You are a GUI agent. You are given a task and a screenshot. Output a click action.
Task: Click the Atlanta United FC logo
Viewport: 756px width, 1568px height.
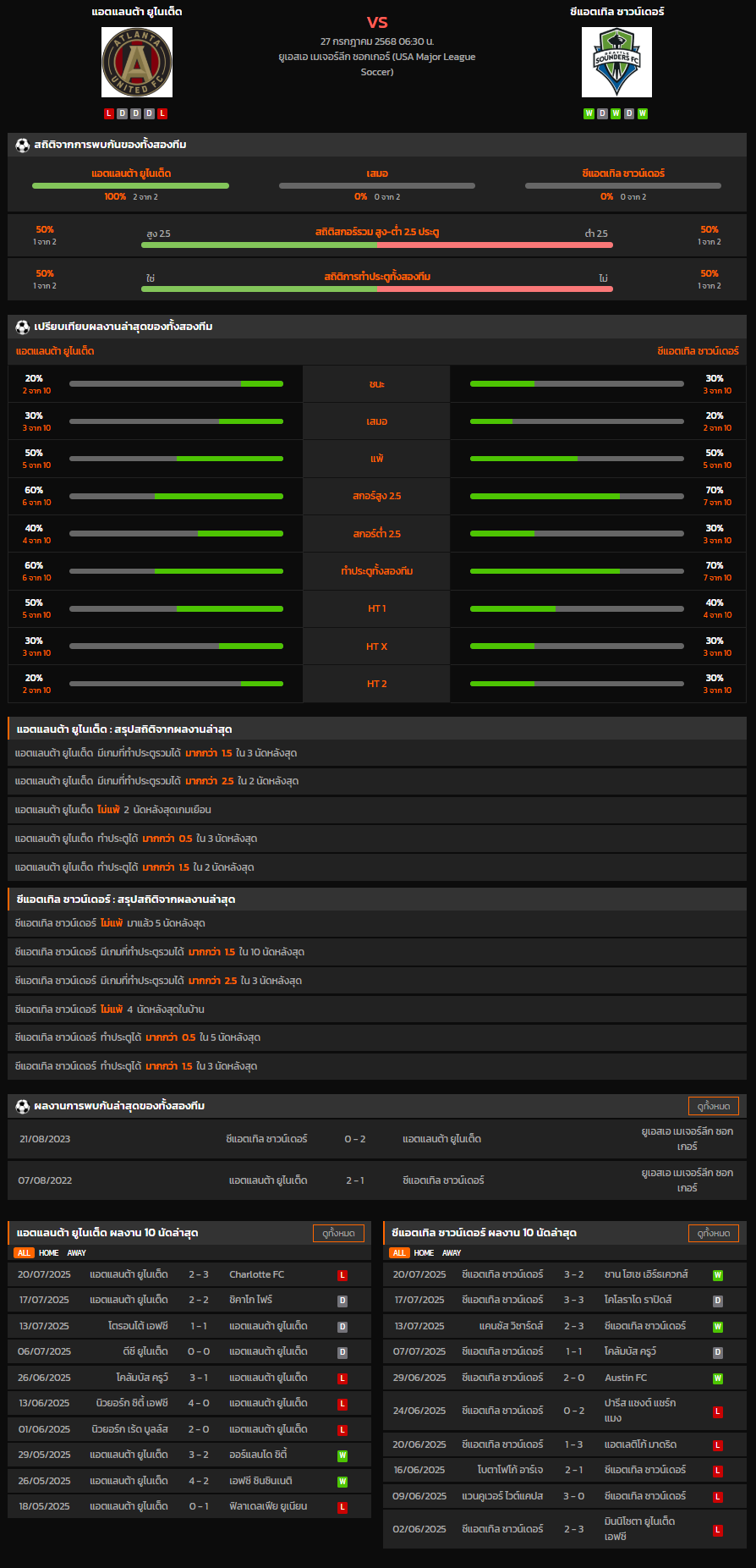[137, 62]
